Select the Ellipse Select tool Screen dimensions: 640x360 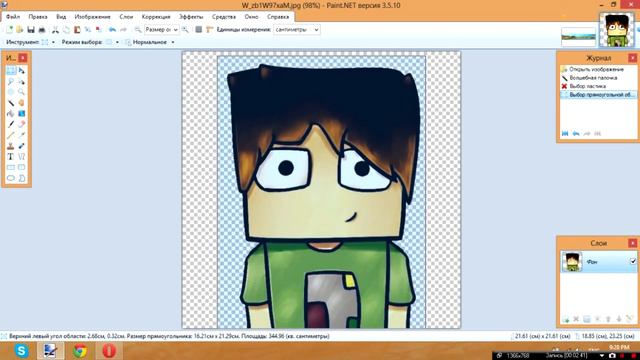[11, 92]
